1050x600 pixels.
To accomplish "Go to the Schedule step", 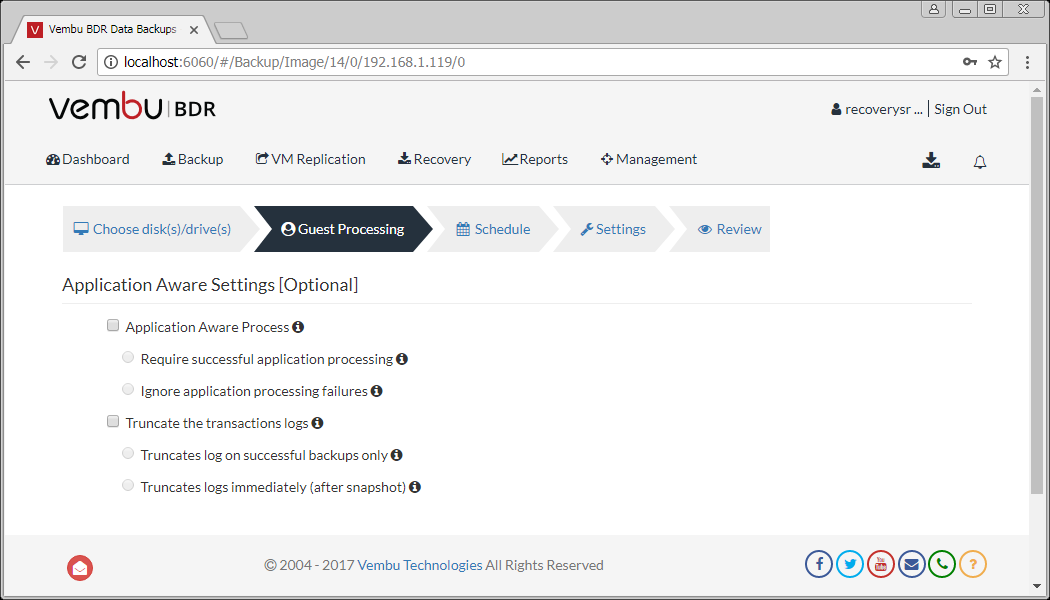I will pos(494,229).
